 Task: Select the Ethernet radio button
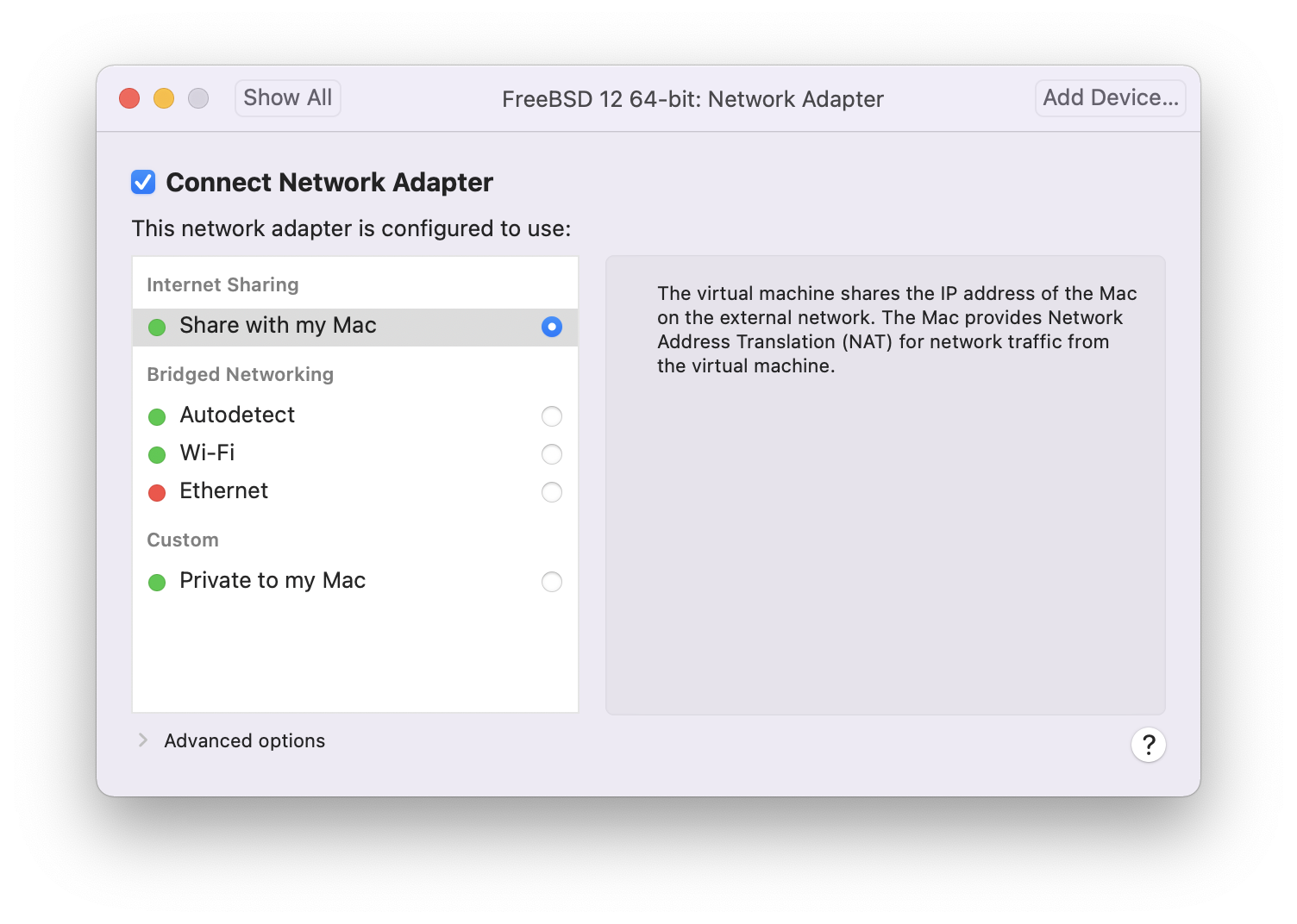pos(552,492)
